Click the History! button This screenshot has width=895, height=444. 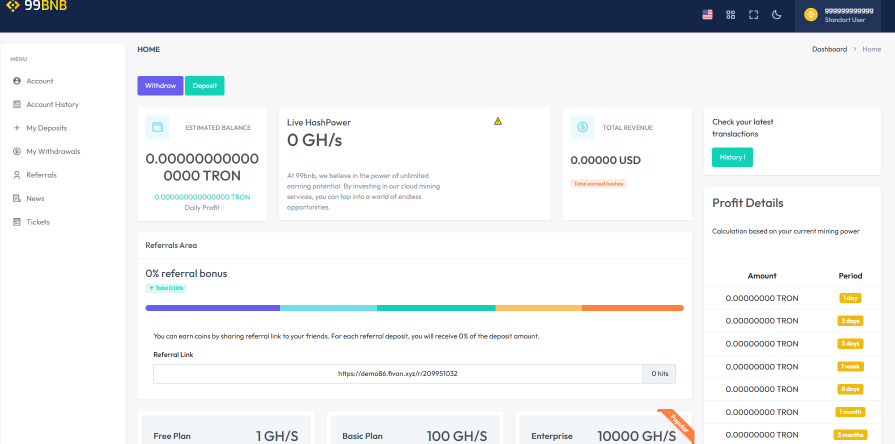click(732, 157)
